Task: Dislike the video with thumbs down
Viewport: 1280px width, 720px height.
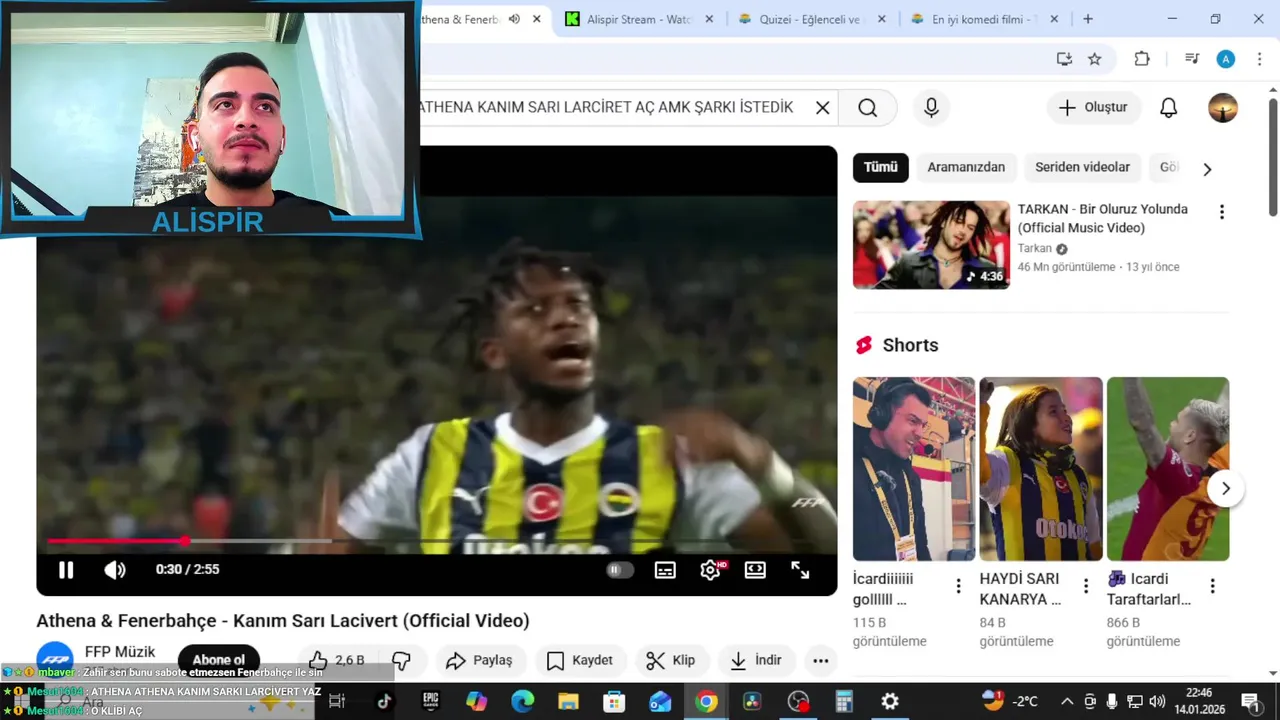Action: 401,660
